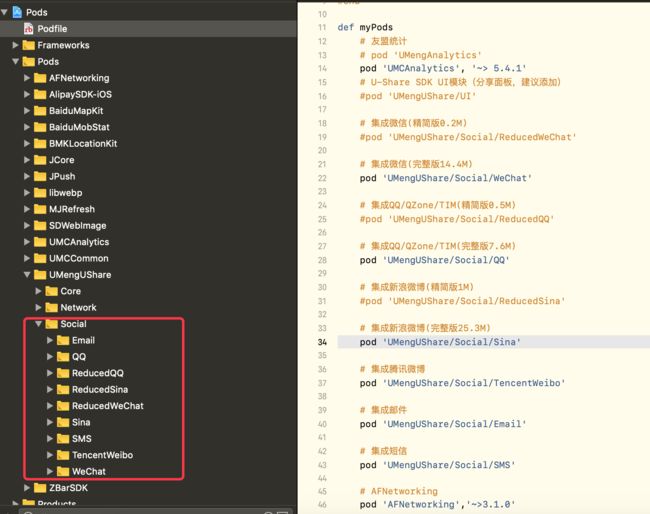Click the ReducedWeChat folder icon

[63, 406]
